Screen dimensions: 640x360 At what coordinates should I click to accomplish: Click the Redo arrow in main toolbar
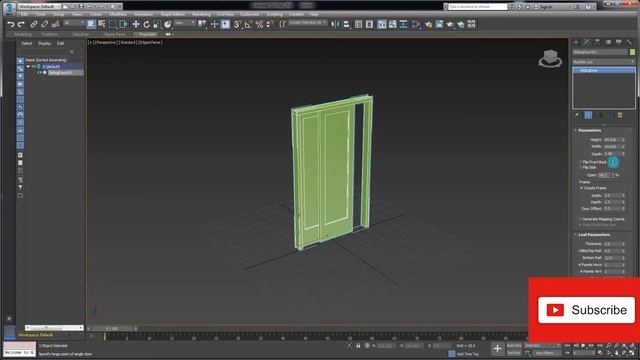click(x=21, y=24)
